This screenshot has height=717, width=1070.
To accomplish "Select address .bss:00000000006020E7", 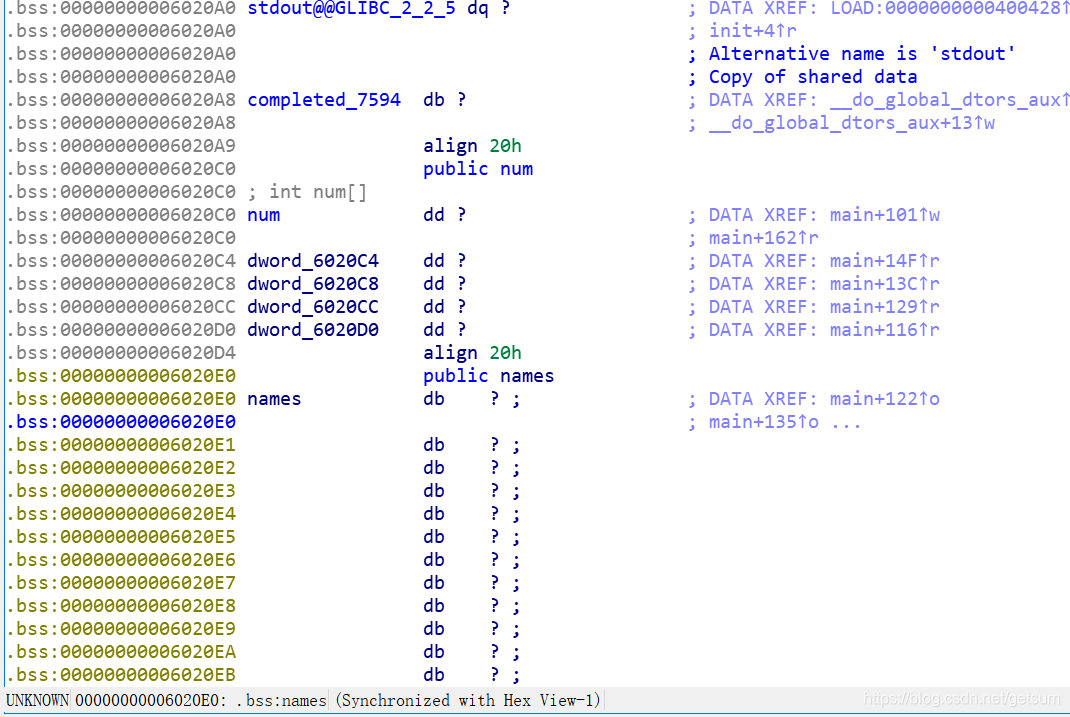I will [x=121, y=583].
